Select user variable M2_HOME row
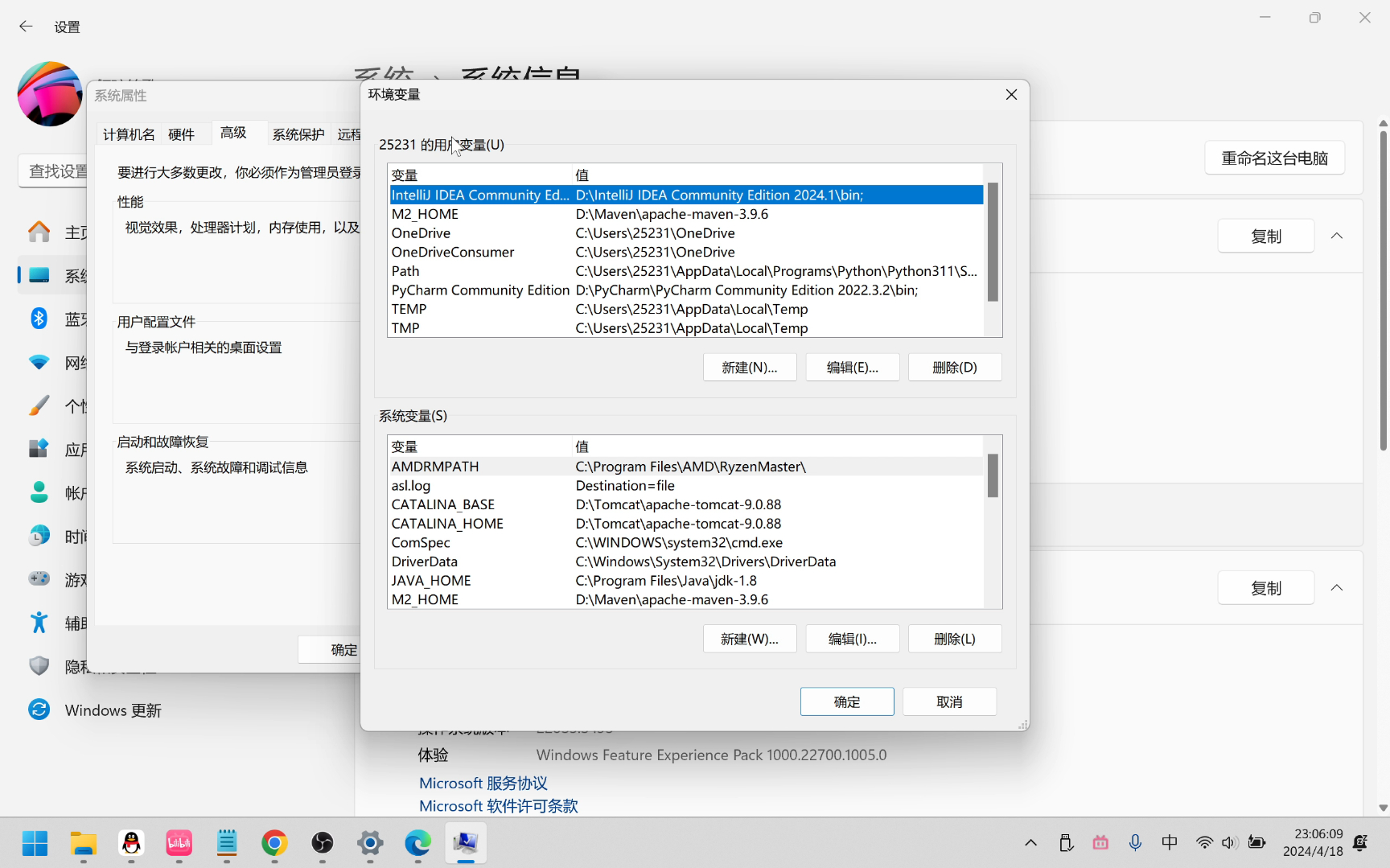 tap(685, 214)
